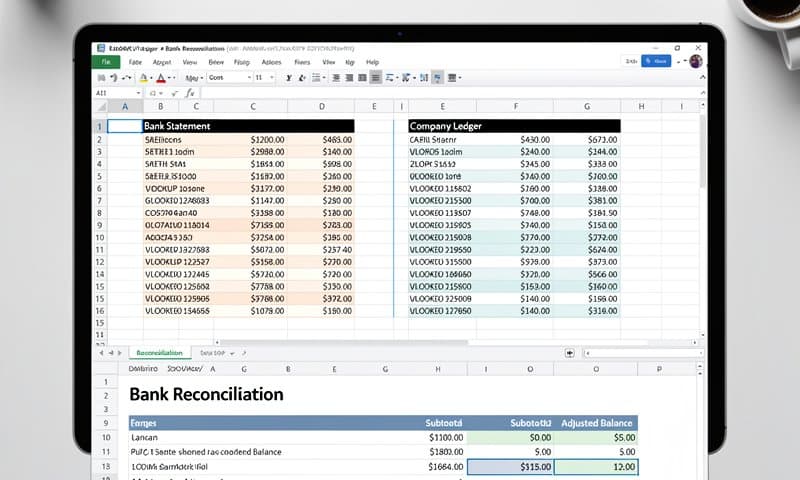Open the user profile avatar

click(x=696, y=62)
